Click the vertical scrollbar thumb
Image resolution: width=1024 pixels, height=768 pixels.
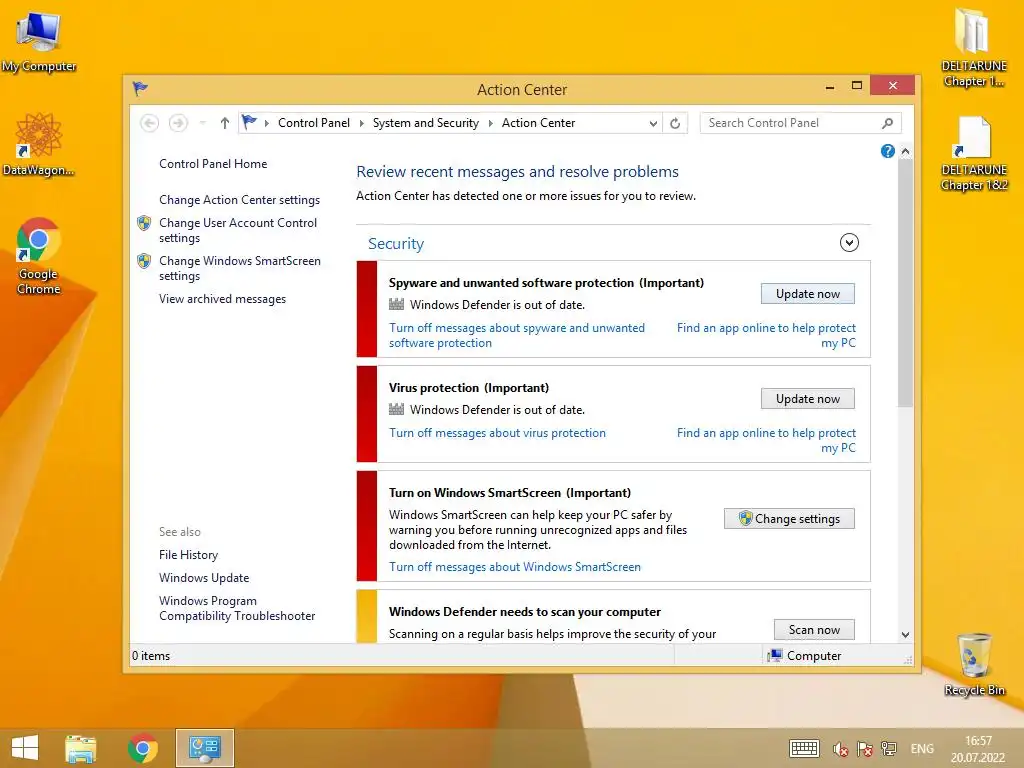(x=905, y=283)
